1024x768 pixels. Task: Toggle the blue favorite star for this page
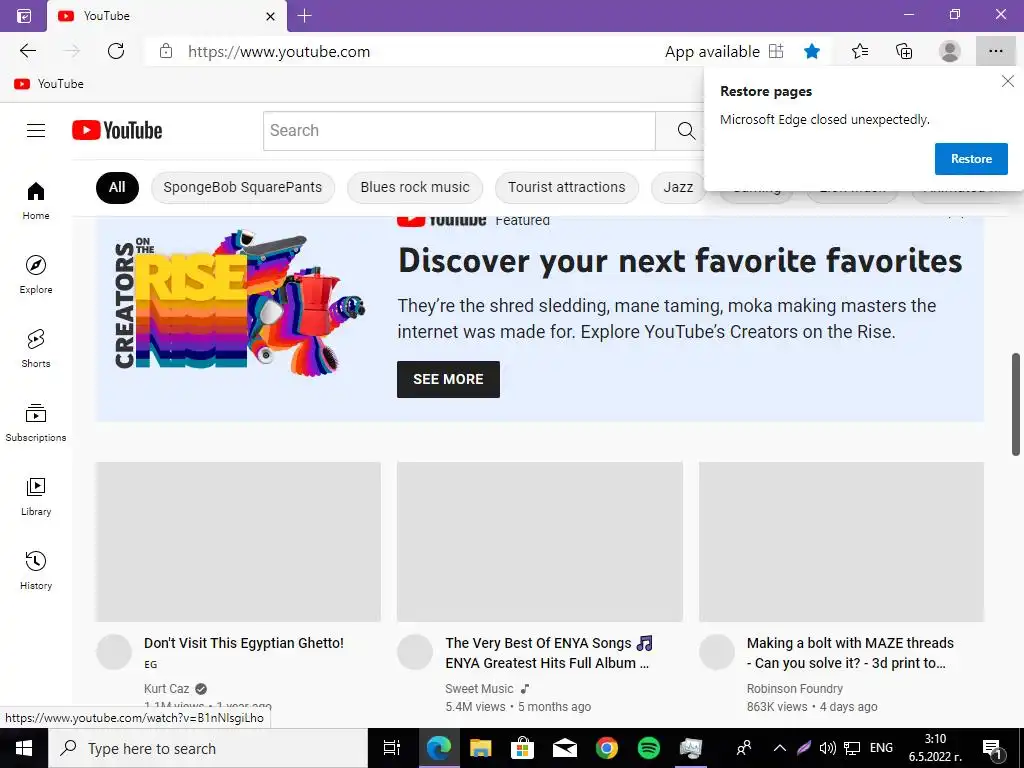point(812,51)
